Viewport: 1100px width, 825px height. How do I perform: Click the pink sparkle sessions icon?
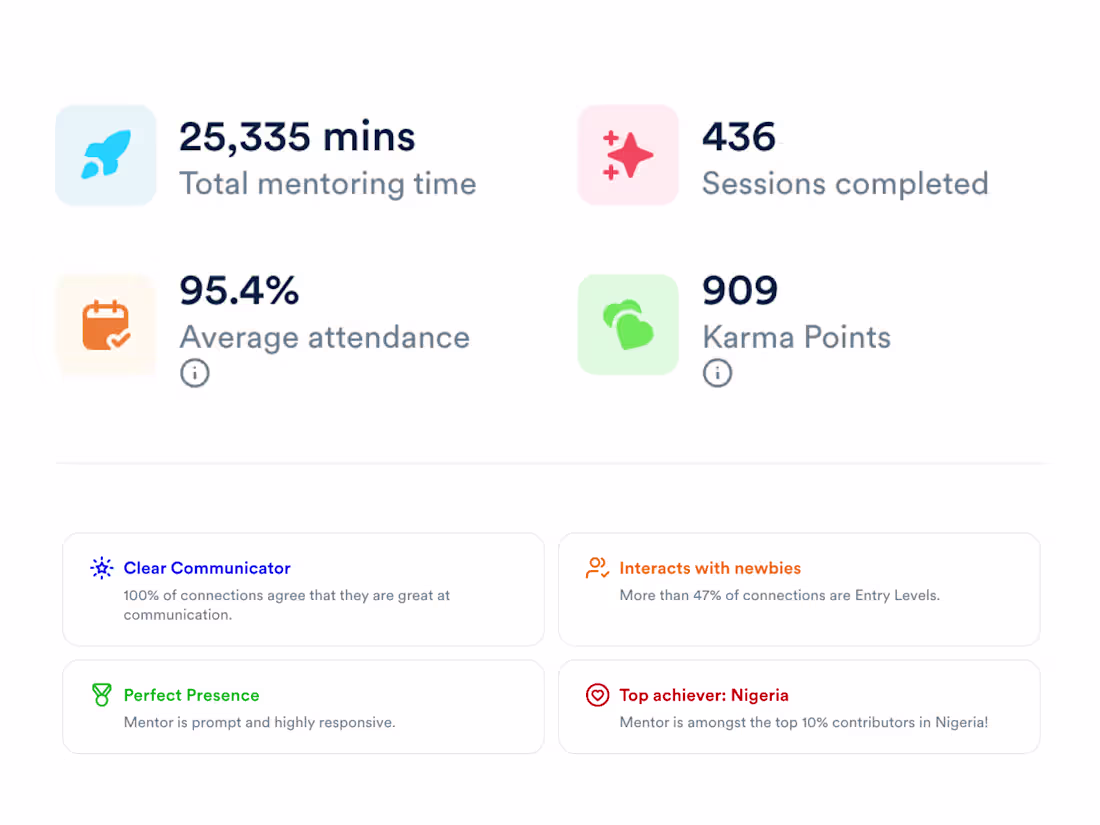coord(628,156)
